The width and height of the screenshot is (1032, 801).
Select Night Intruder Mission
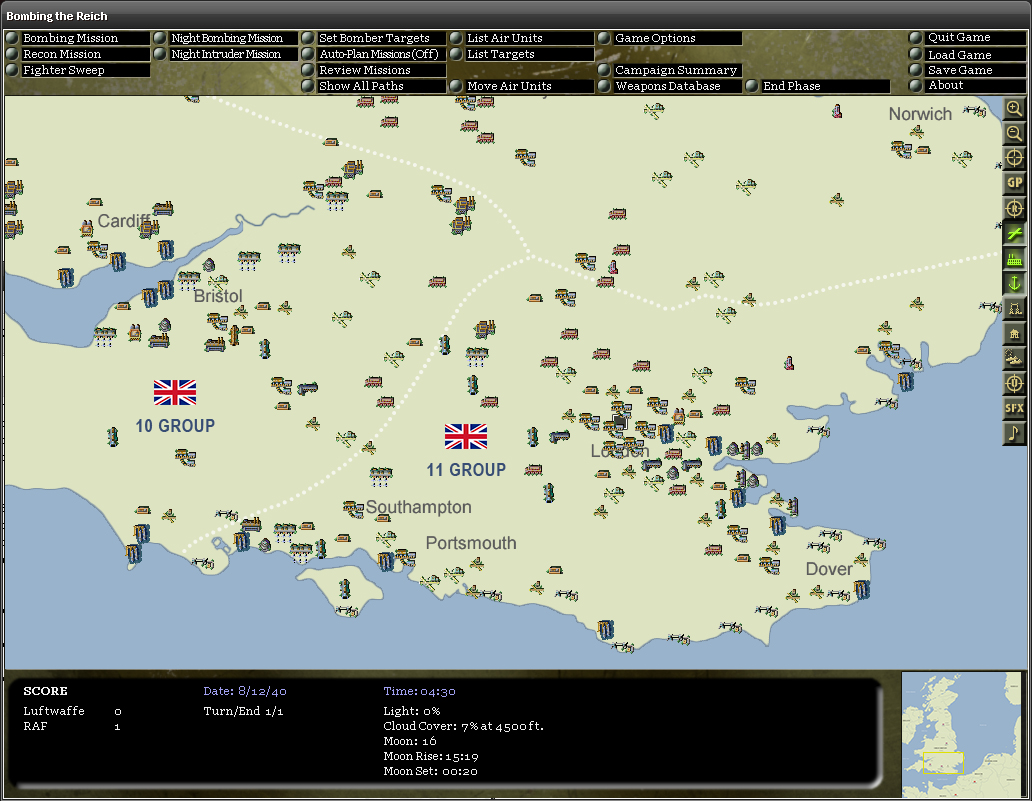click(x=226, y=54)
